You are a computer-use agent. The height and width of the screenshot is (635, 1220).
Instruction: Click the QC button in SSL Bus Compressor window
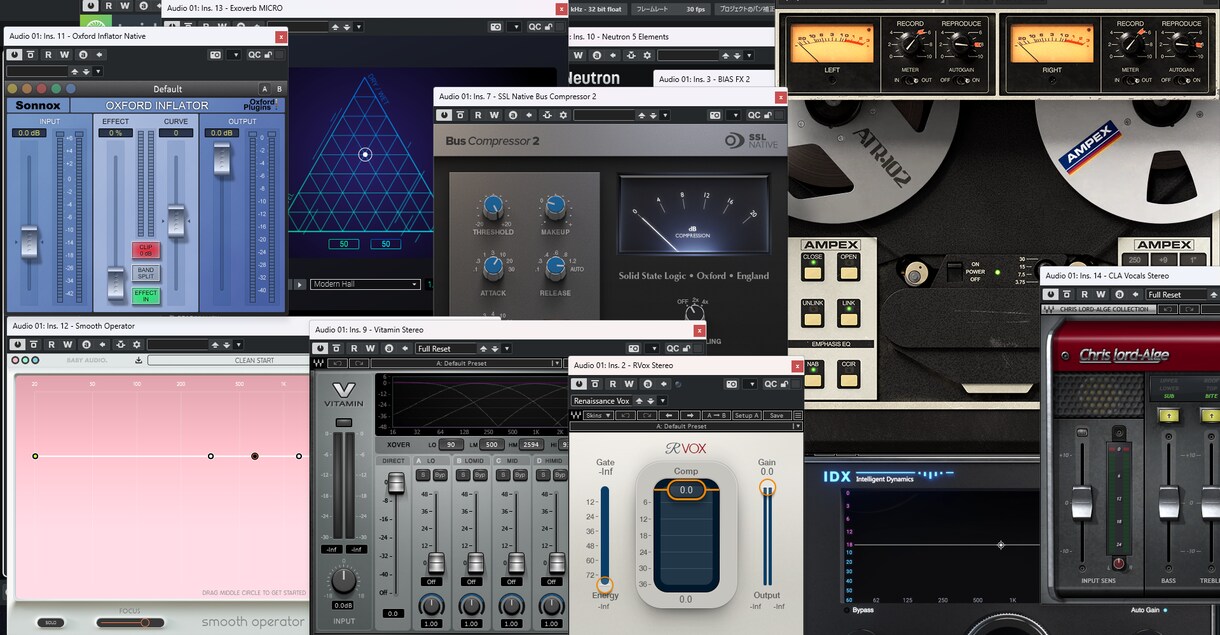point(754,115)
